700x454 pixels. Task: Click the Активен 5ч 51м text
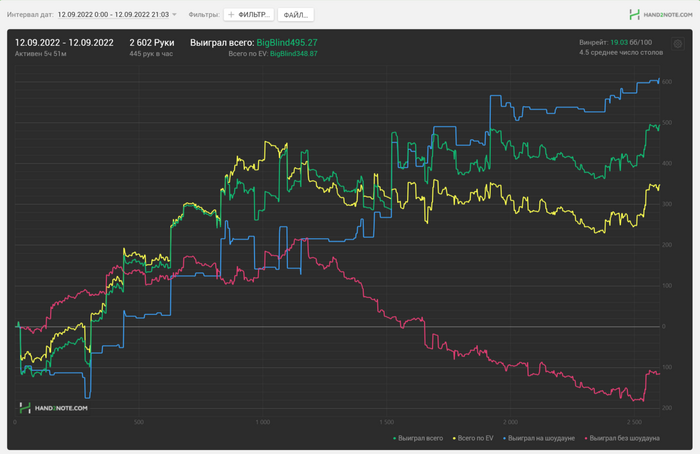[x=41, y=54]
